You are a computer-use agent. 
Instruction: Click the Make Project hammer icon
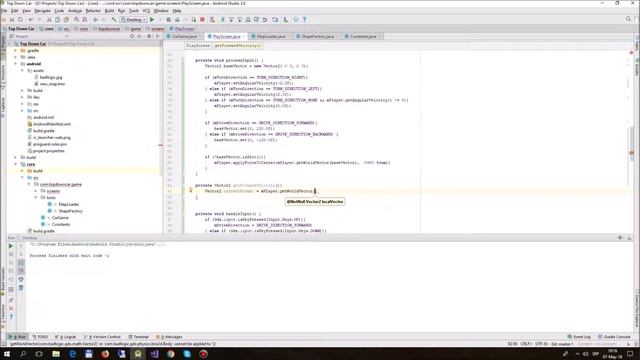(x=114, y=20)
